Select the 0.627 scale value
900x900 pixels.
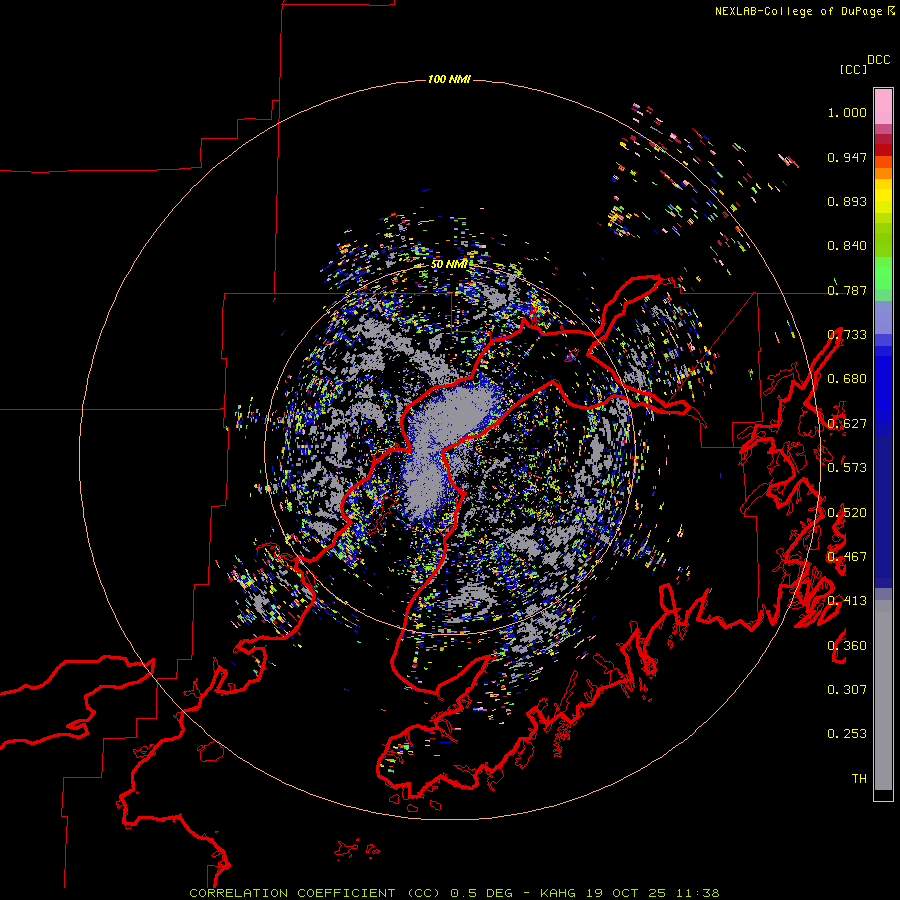pos(847,424)
